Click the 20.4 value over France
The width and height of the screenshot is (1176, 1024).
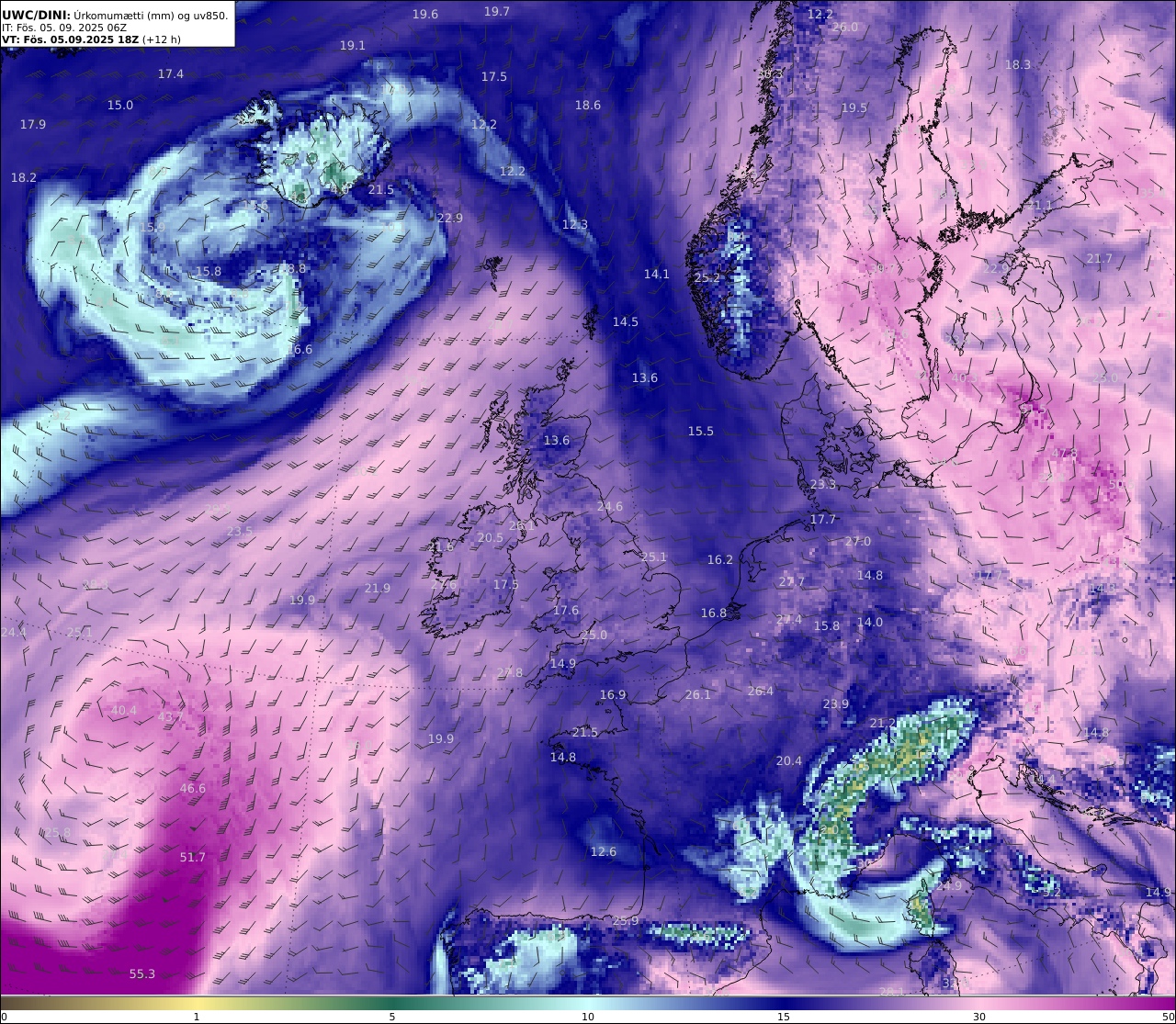point(788,761)
